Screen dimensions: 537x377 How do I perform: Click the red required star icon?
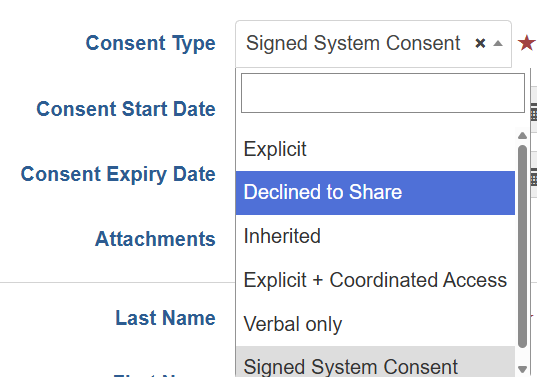pos(526,43)
